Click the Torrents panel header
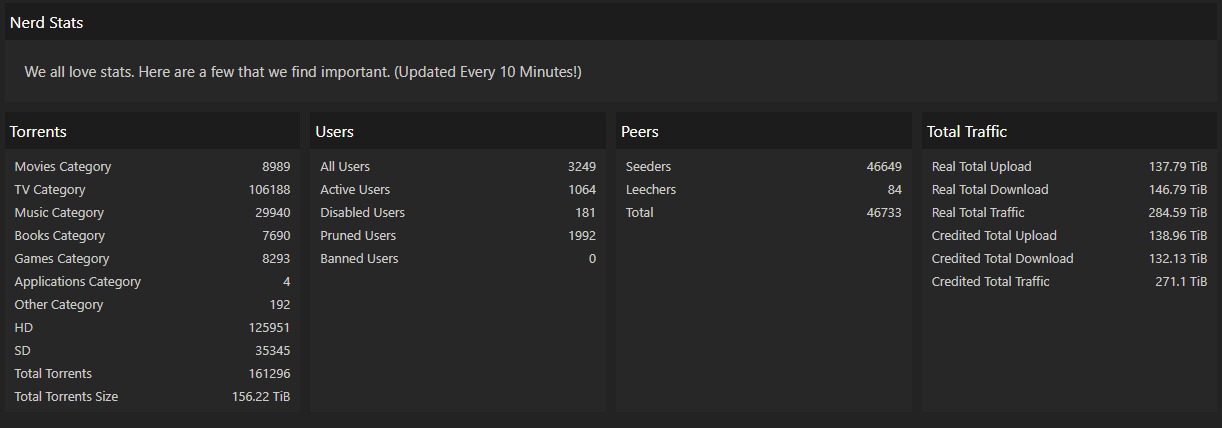The height and width of the screenshot is (428, 1222). (x=38, y=132)
